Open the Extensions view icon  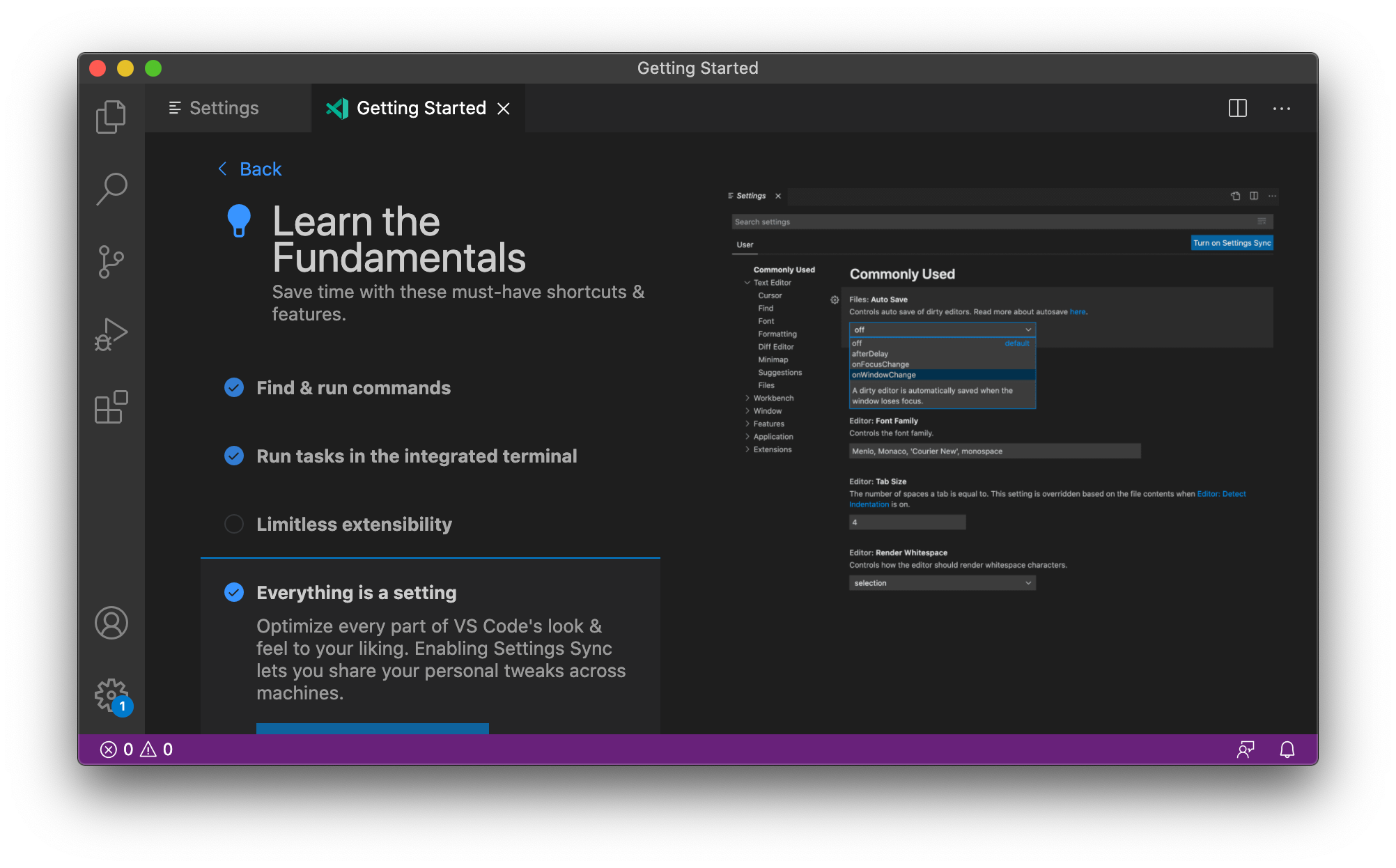tap(111, 407)
